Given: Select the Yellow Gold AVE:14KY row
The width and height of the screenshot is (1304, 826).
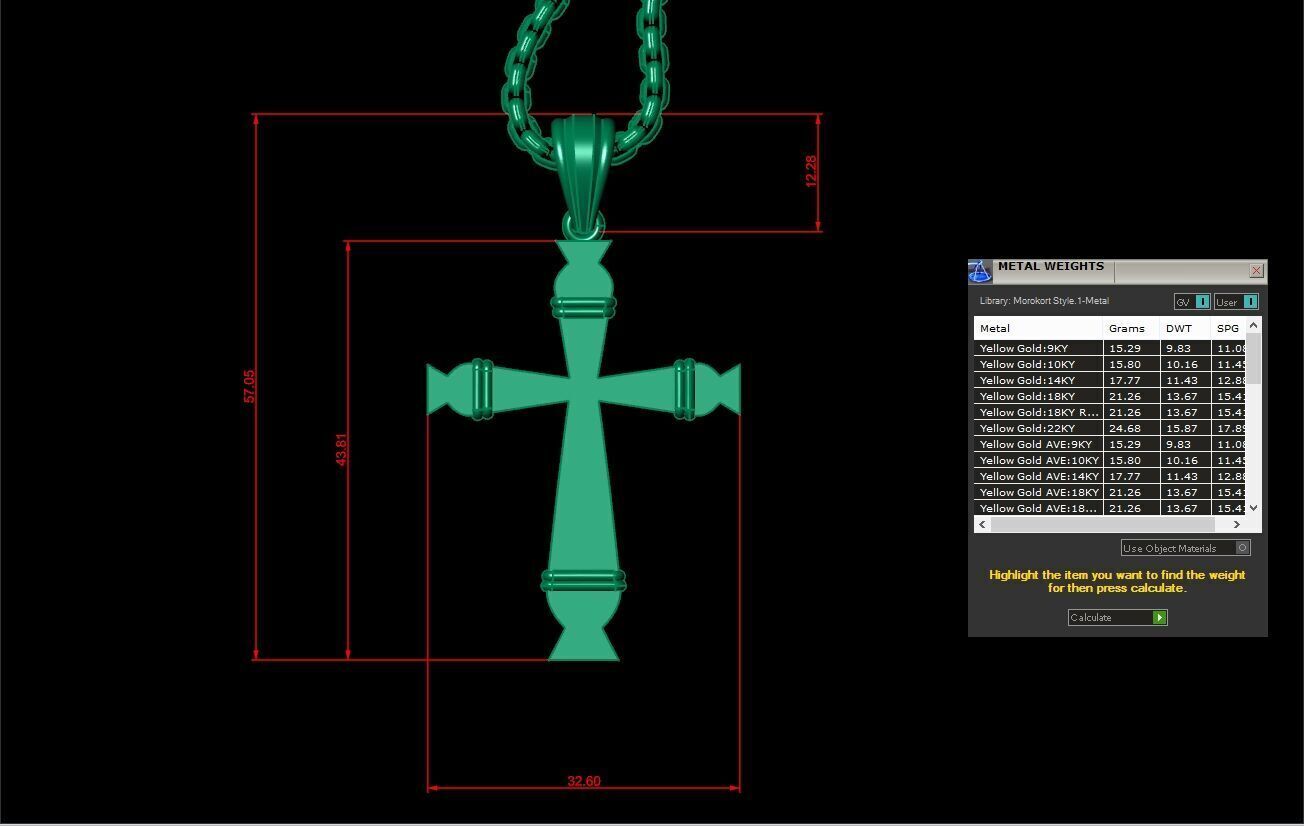Looking at the screenshot, I should pyautogui.click(x=1110, y=476).
